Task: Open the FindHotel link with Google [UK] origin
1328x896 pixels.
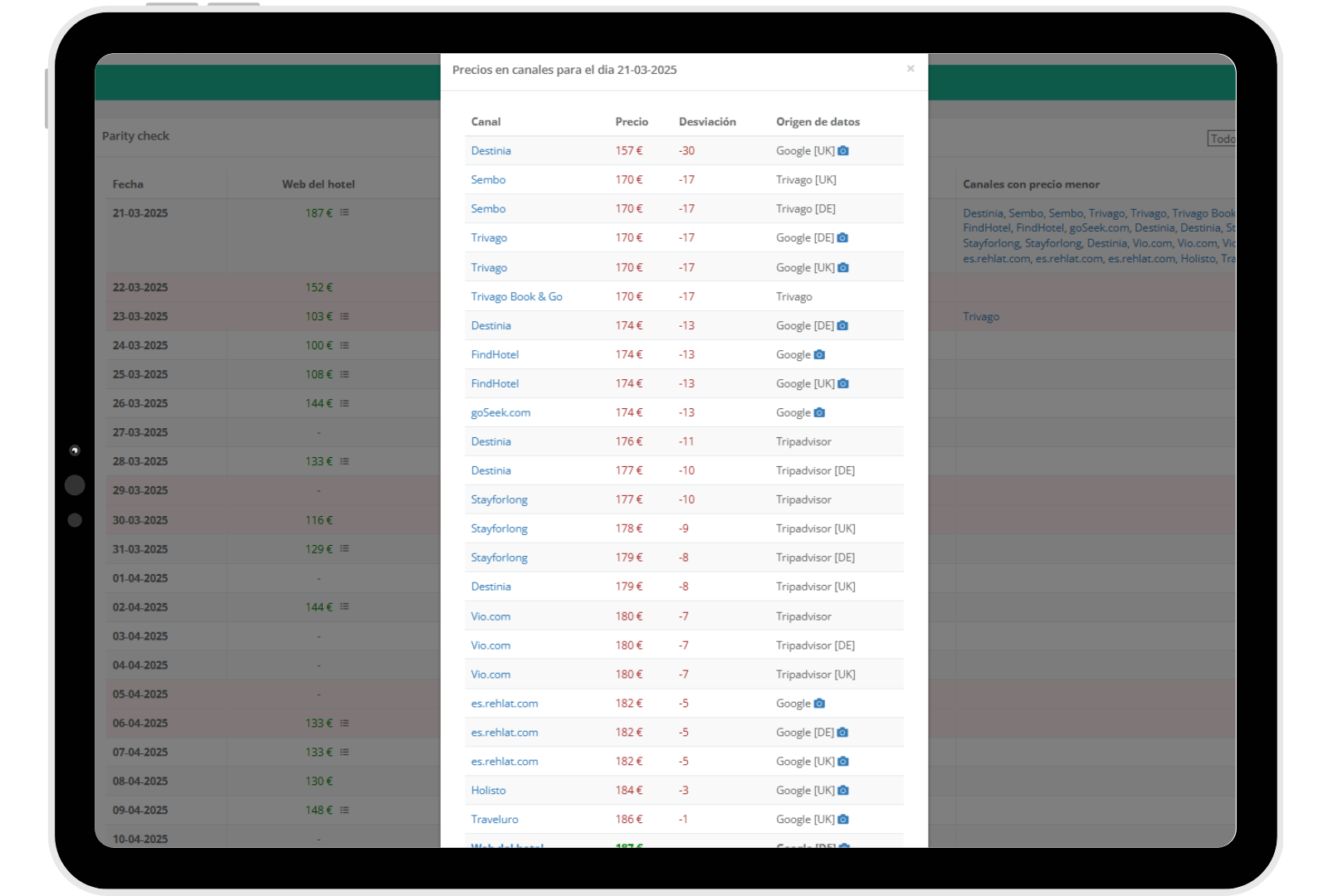Action: click(495, 384)
